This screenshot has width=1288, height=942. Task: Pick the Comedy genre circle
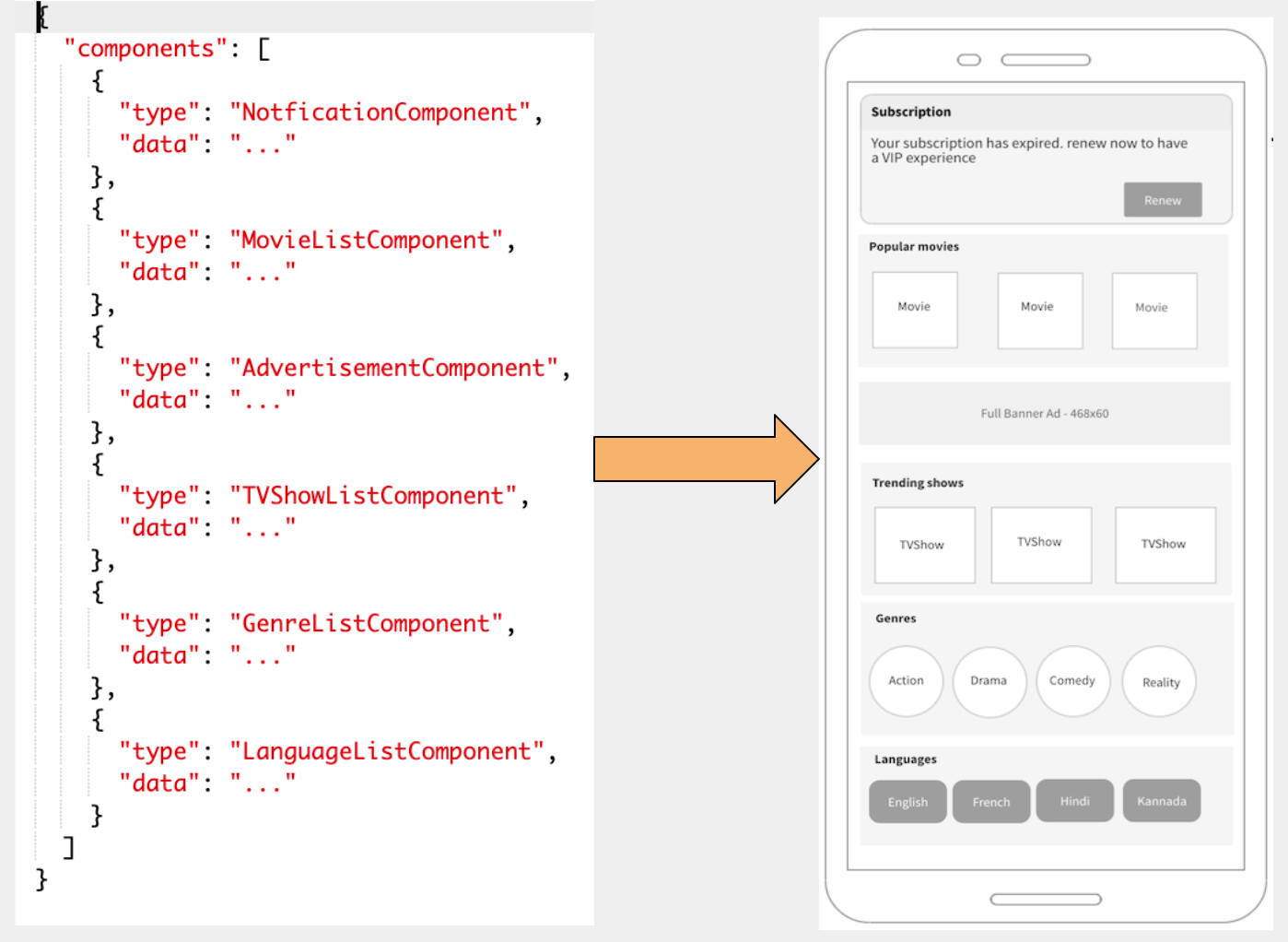[1073, 681]
